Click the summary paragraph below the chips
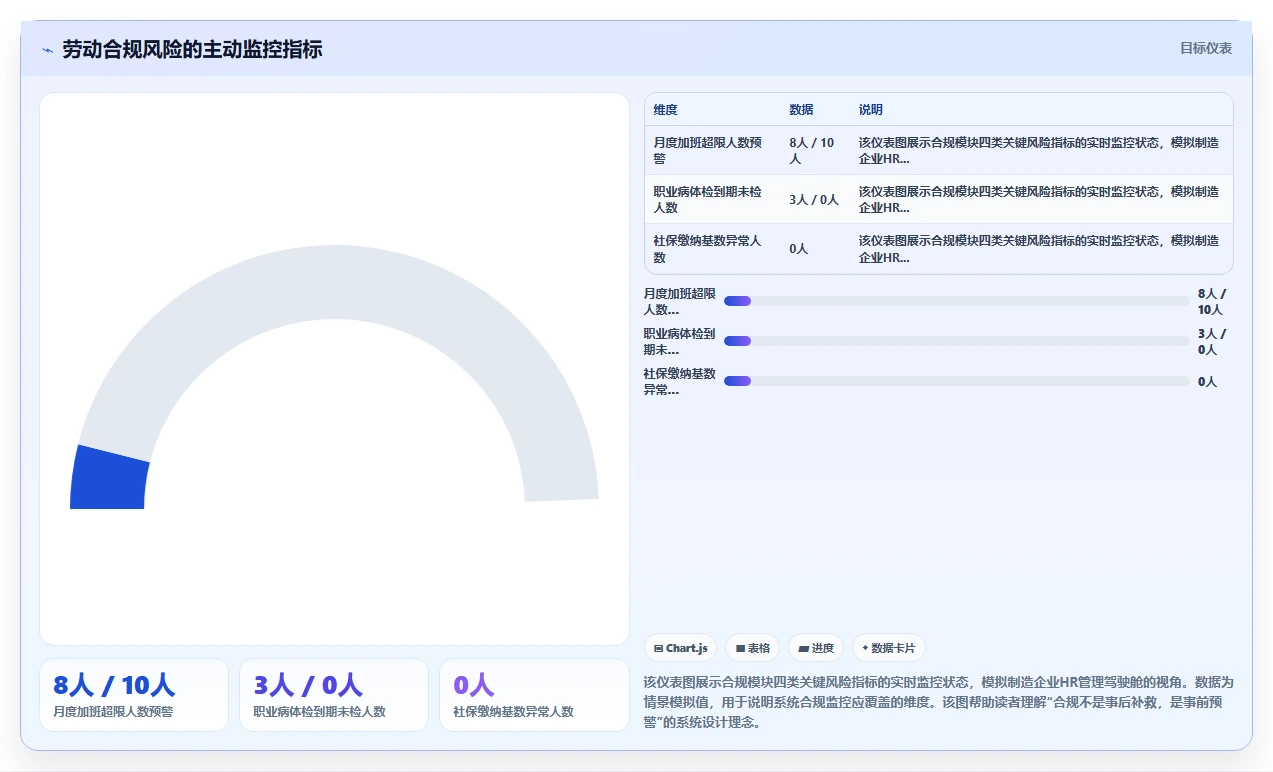Image resolution: width=1273 pixels, height=772 pixels. (939, 702)
